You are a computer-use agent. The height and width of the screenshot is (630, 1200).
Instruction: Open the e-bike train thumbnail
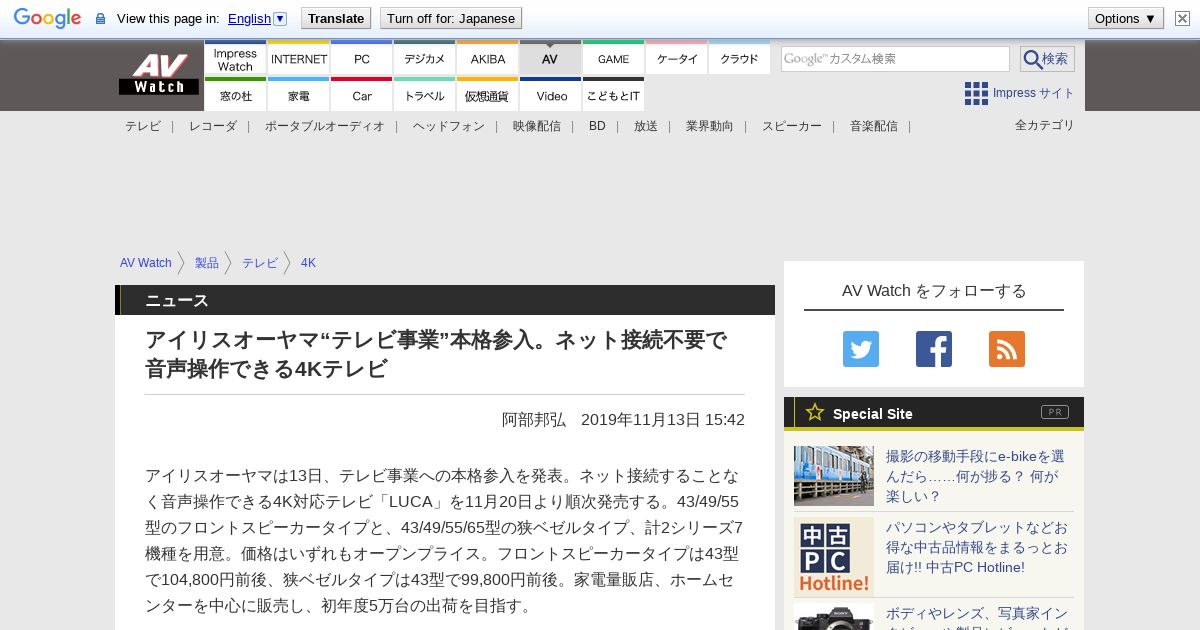click(x=834, y=476)
